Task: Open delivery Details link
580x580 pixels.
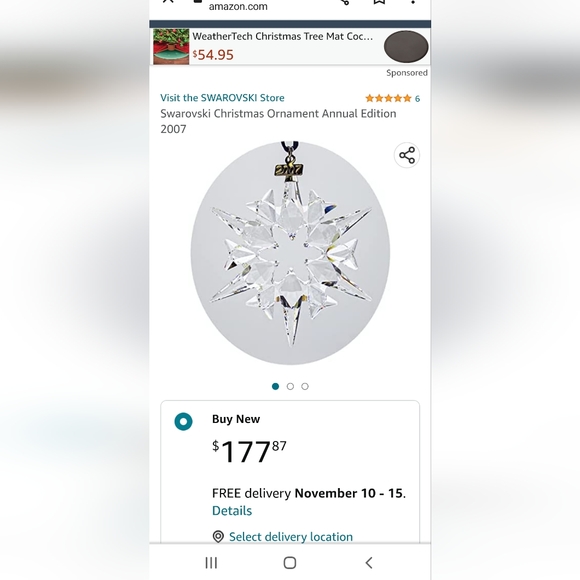Action: coord(232,511)
